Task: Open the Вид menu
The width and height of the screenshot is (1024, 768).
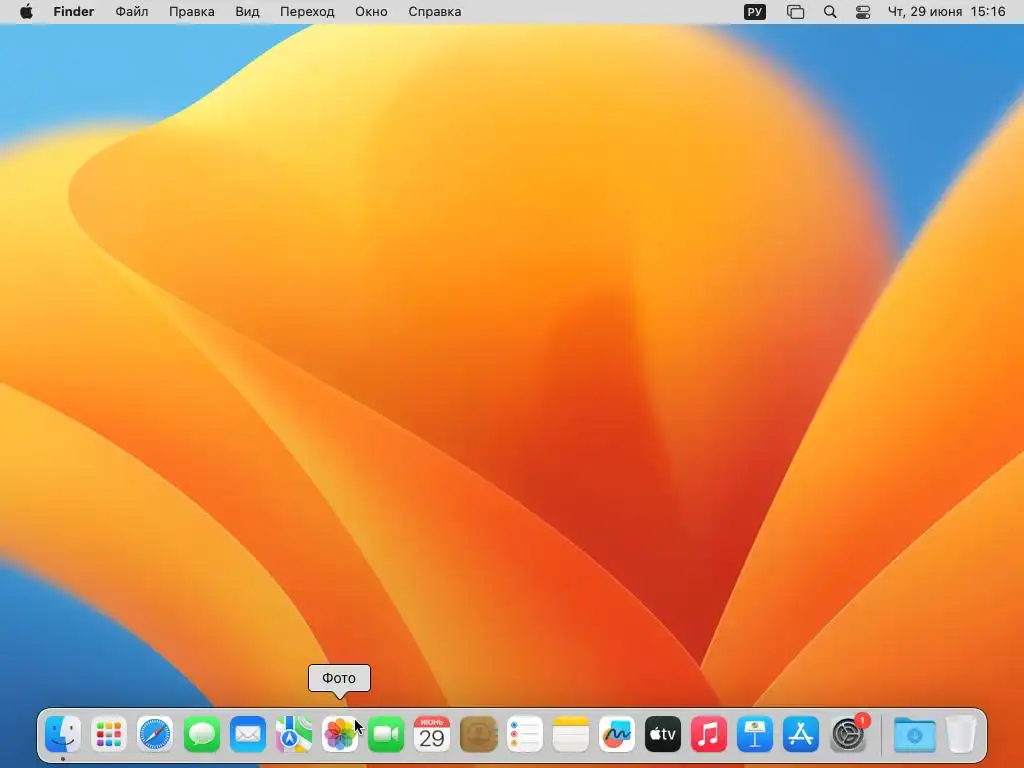Action: click(x=248, y=12)
